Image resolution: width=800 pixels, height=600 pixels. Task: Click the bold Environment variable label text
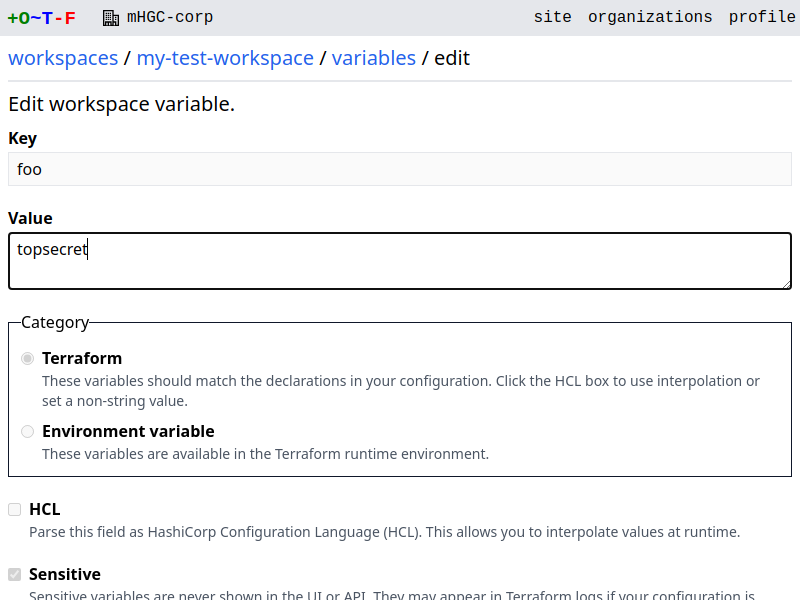[128, 431]
